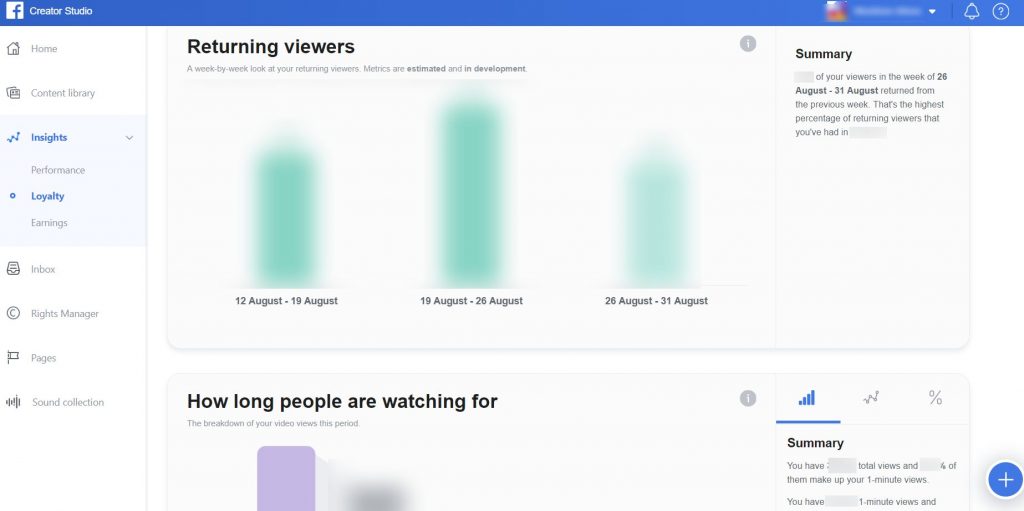
Task: Select the bar chart summary tab
Action: click(x=807, y=398)
